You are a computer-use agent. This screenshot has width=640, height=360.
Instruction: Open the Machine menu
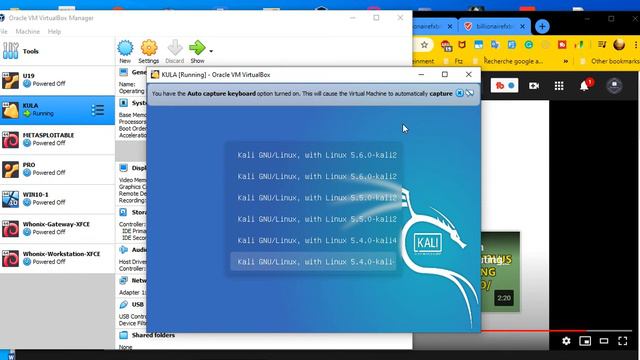[28, 31]
